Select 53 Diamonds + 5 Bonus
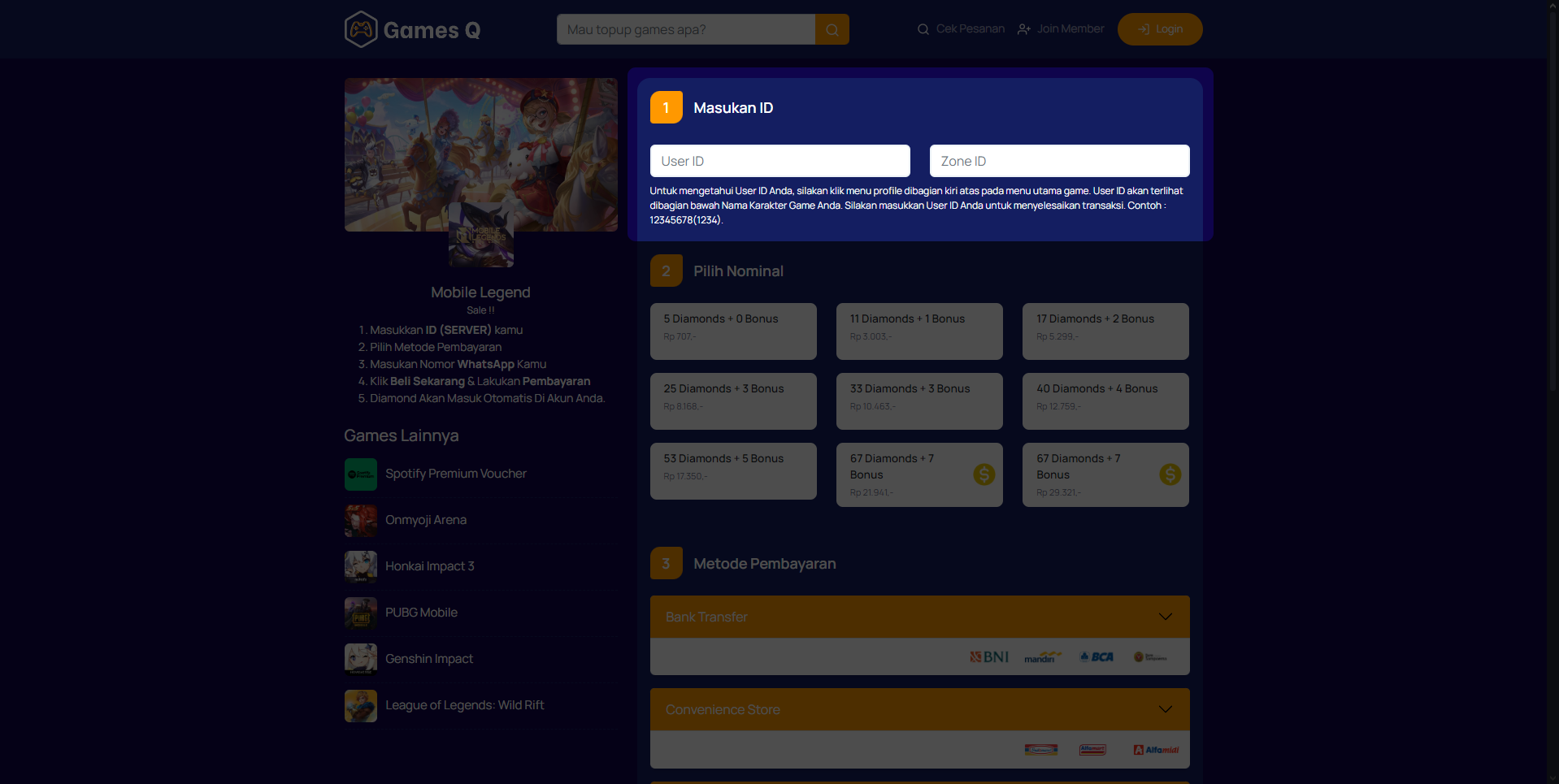This screenshot has width=1559, height=784. [733, 471]
